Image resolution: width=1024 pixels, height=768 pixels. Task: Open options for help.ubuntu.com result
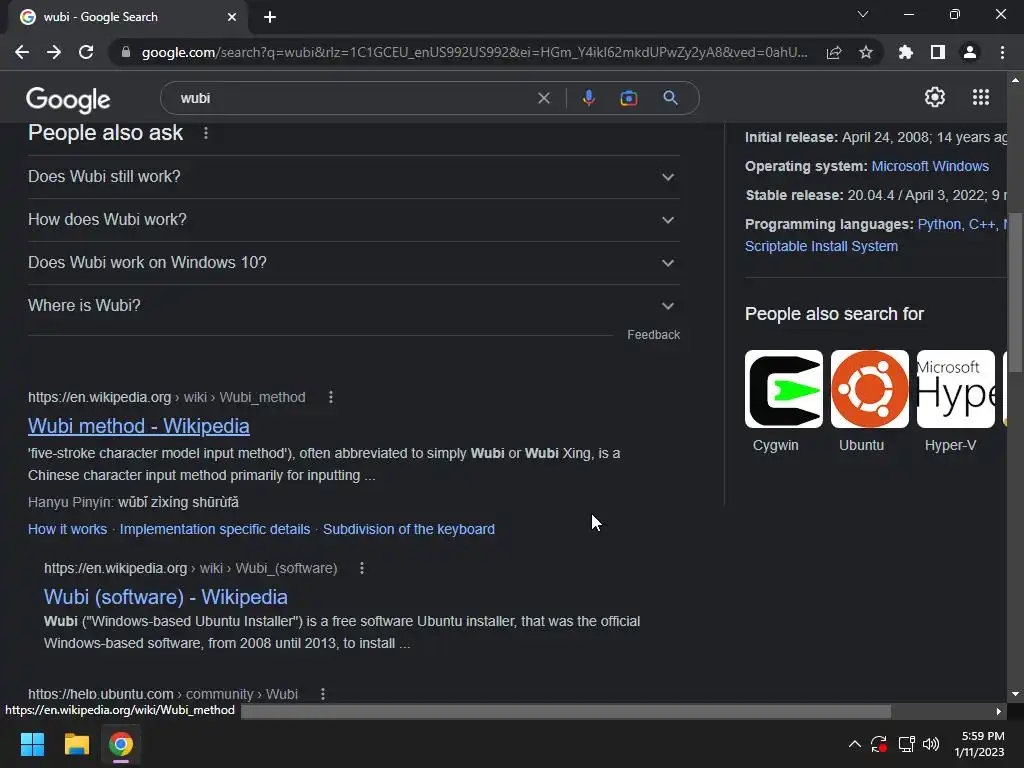323,694
